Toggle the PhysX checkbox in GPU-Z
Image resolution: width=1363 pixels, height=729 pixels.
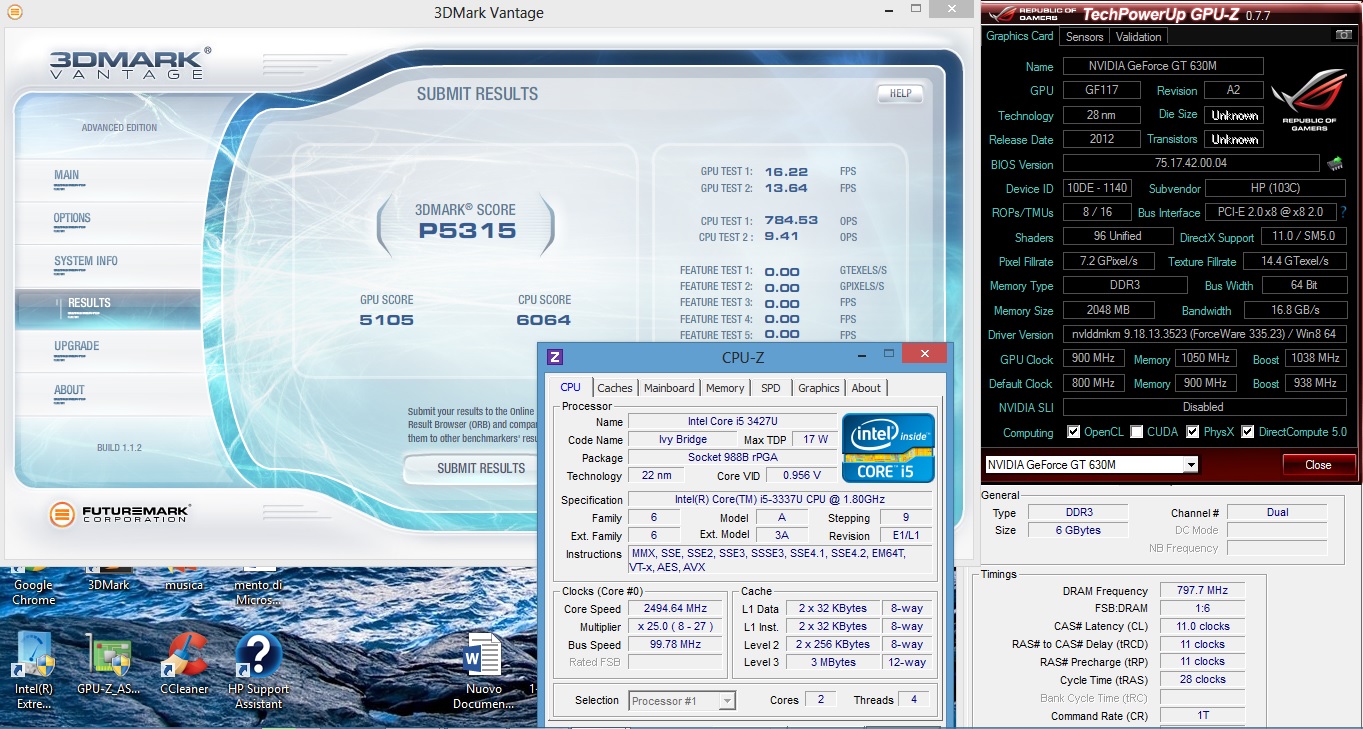point(1193,432)
